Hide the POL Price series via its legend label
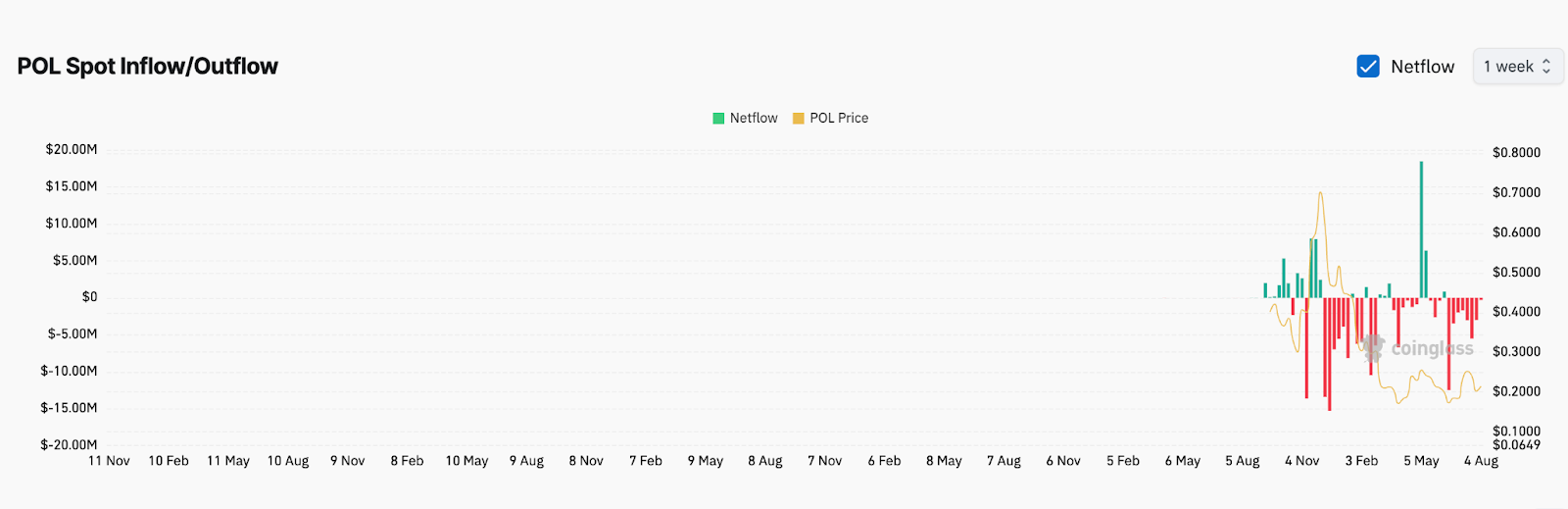1568x509 pixels. click(x=839, y=119)
